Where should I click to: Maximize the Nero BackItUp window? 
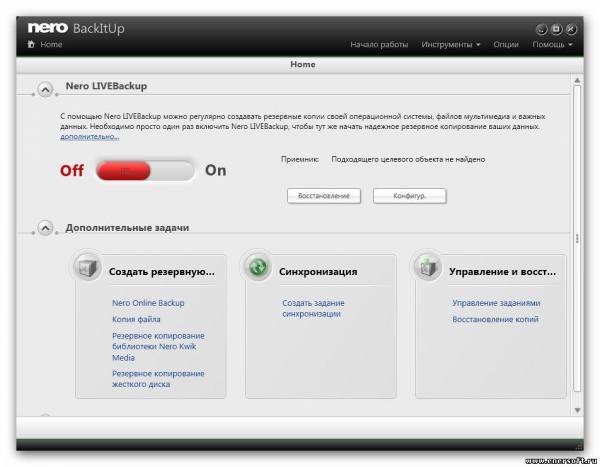556,29
